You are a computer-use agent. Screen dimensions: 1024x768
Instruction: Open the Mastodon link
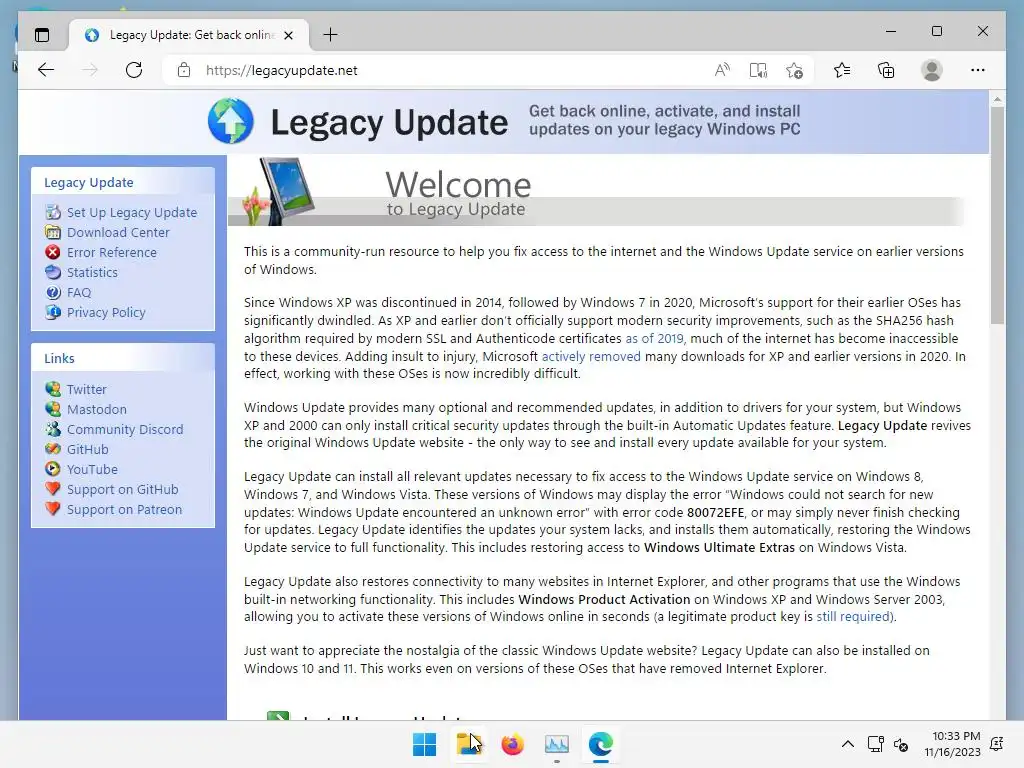coord(97,409)
